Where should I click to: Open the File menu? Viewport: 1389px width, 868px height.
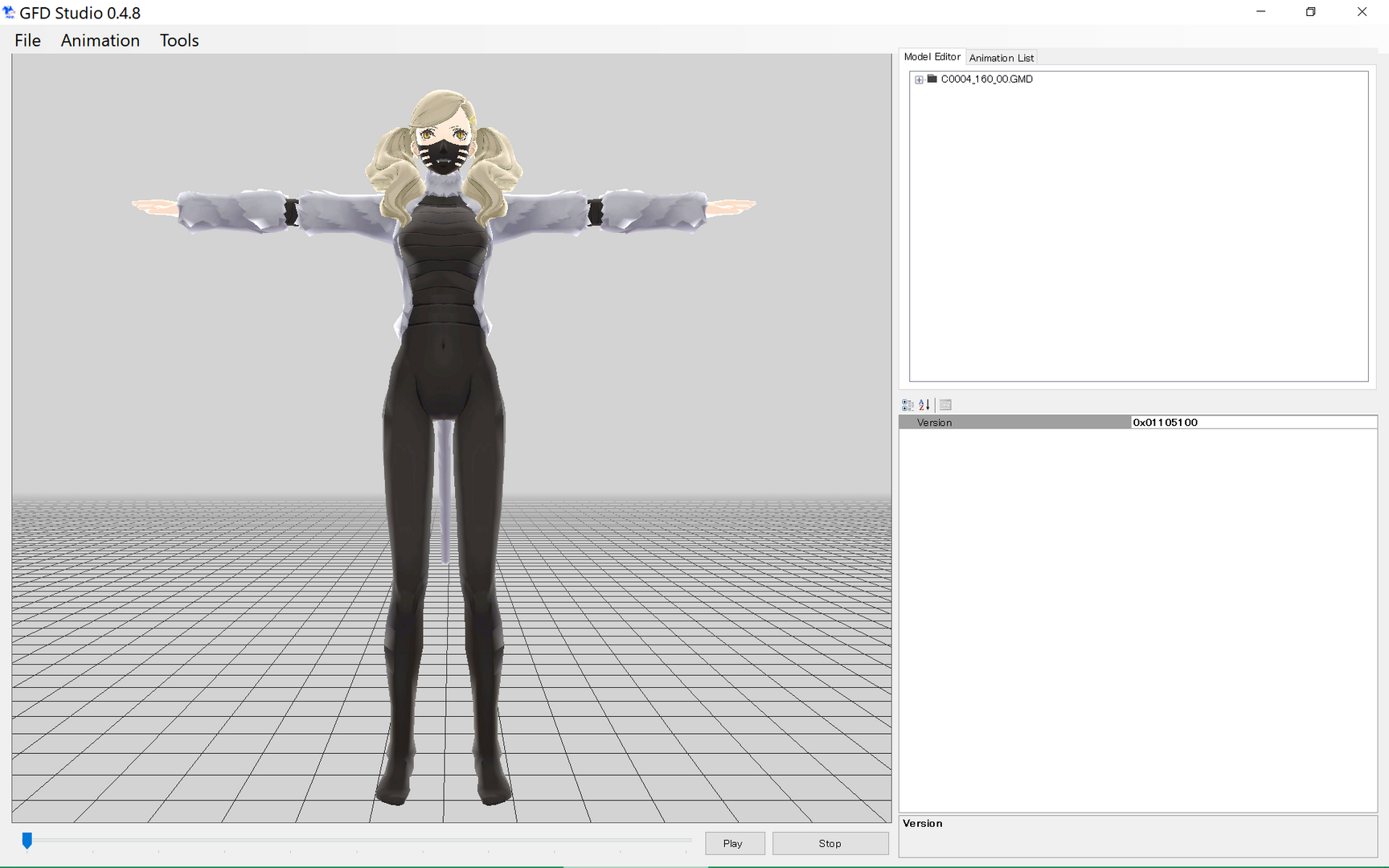(27, 40)
